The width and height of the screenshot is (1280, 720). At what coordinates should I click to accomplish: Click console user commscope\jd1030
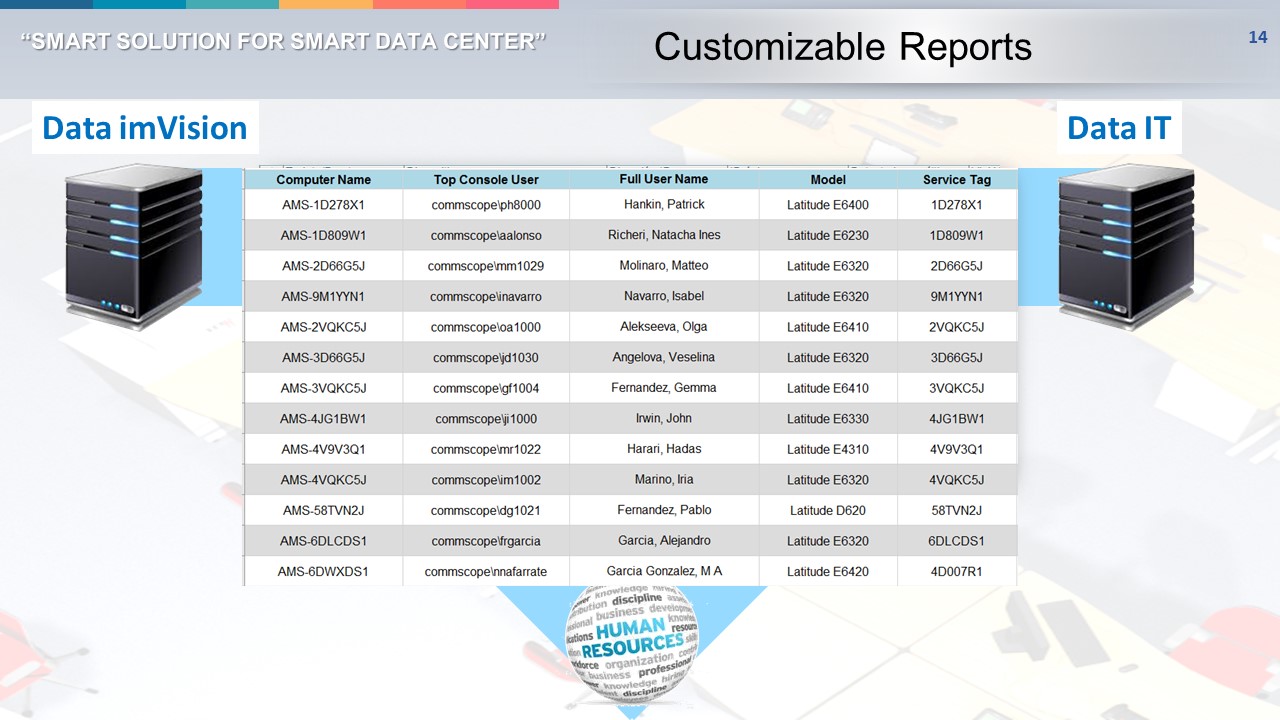[486, 358]
